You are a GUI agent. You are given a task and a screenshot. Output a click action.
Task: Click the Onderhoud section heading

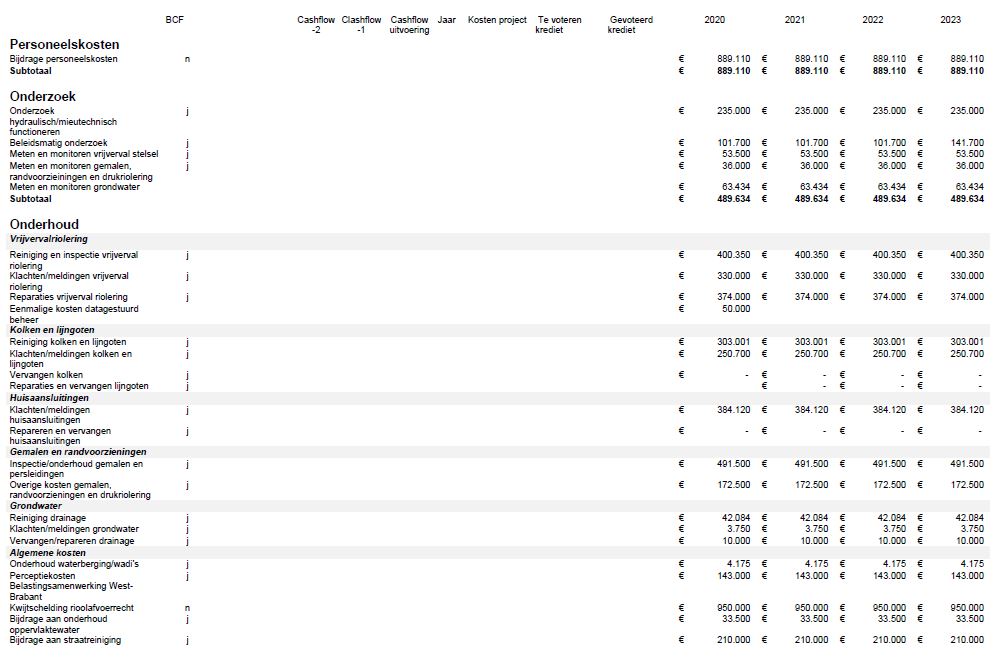[44, 224]
